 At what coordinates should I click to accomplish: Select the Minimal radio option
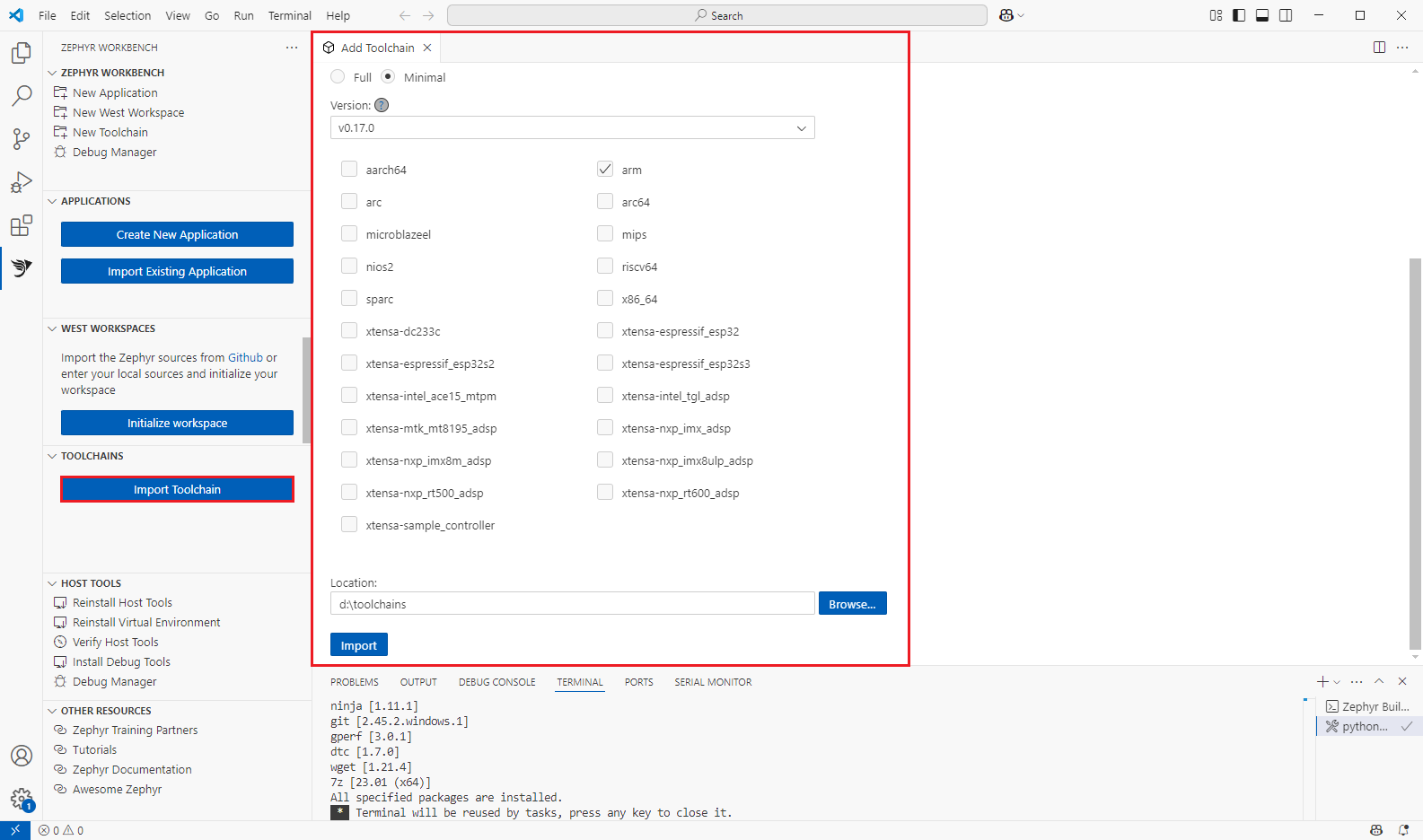click(388, 77)
